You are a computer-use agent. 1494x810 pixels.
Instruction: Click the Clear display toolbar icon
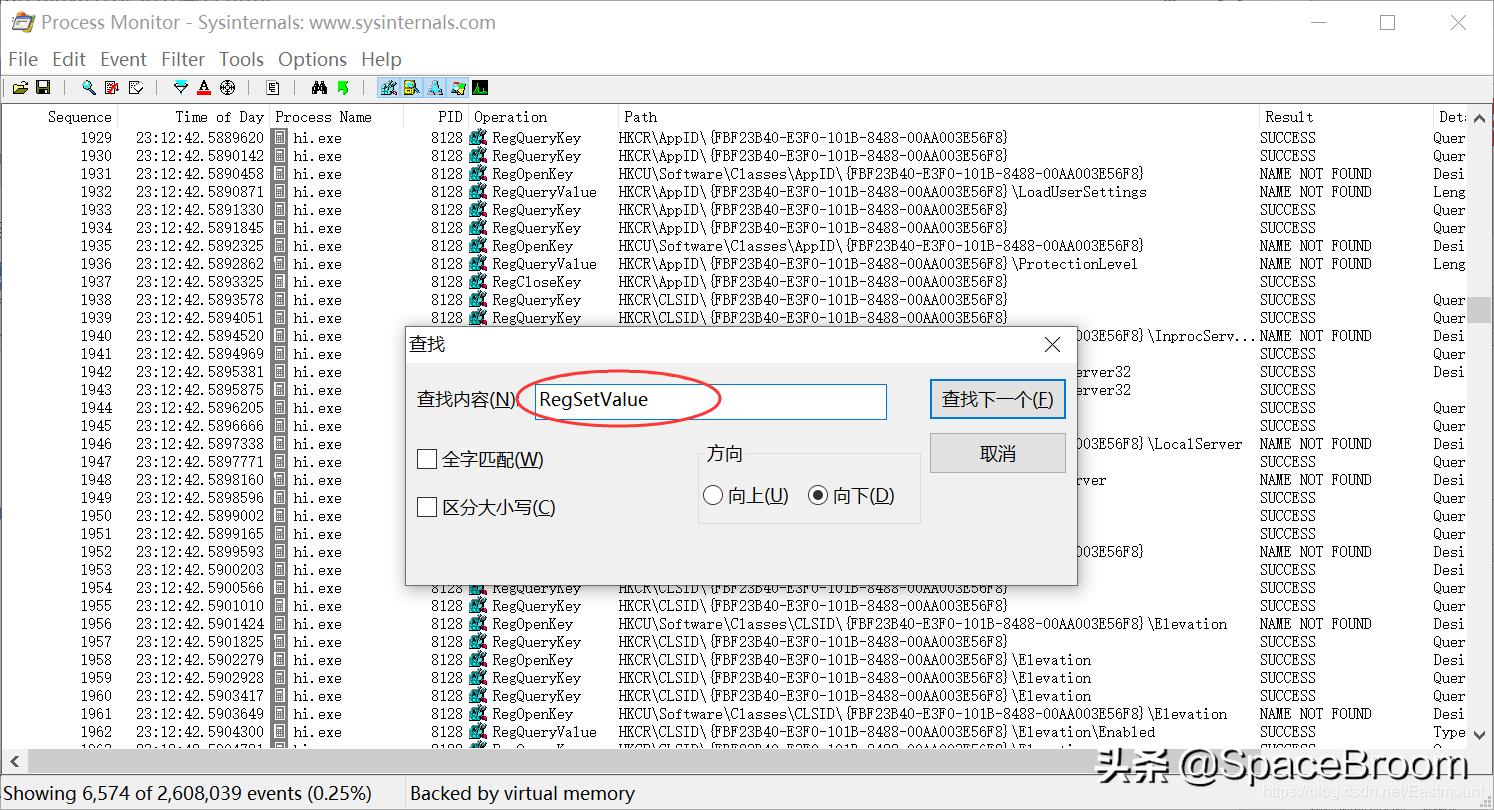click(x=136, y=88)
